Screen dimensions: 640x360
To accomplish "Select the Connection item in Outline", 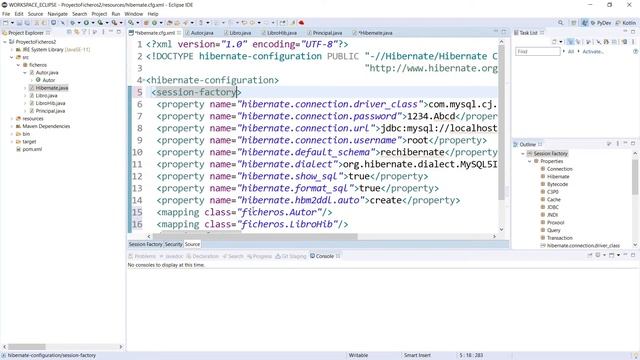I will tap(559, 169).
